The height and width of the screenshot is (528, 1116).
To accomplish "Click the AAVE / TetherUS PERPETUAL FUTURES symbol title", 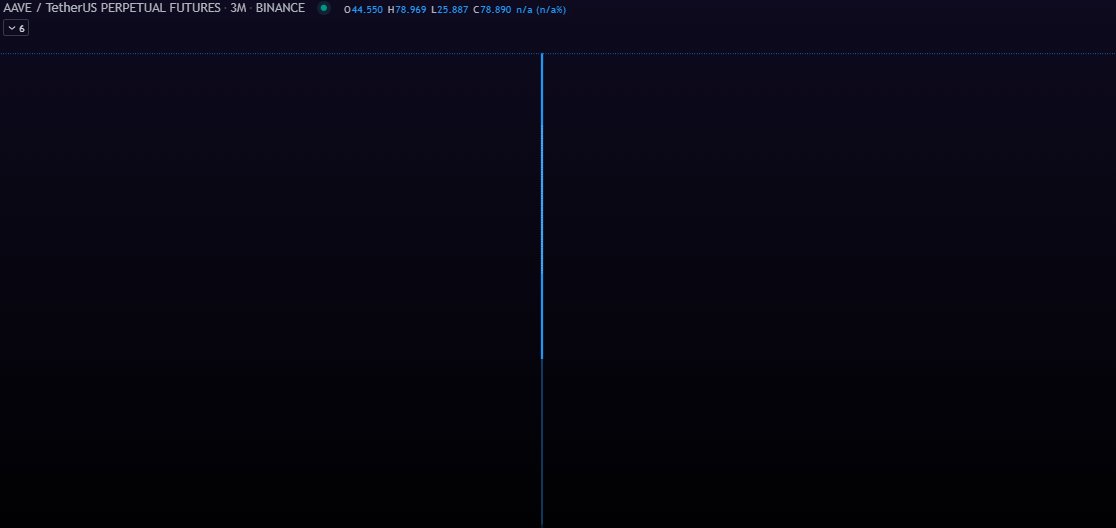I will click(x=112, y=9).
